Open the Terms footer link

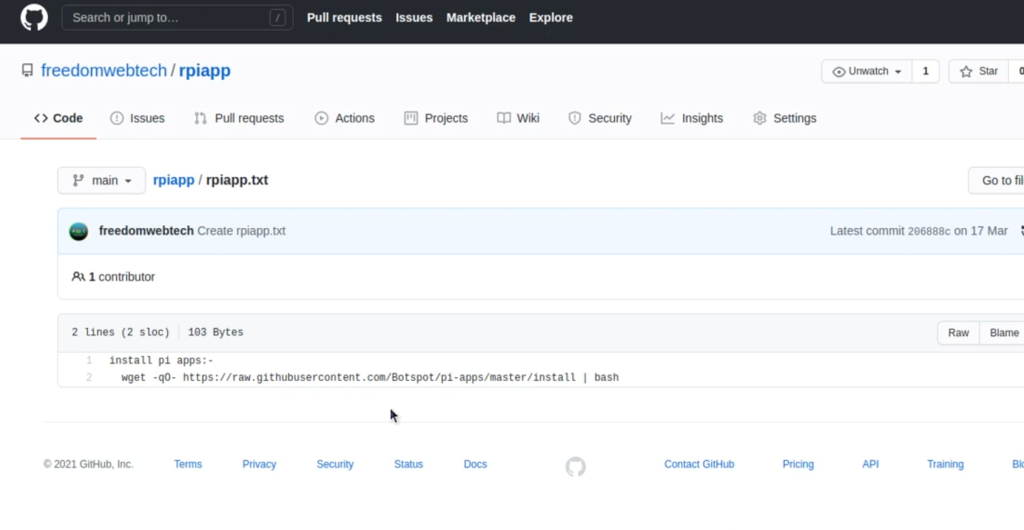click(x=188, y=464)
